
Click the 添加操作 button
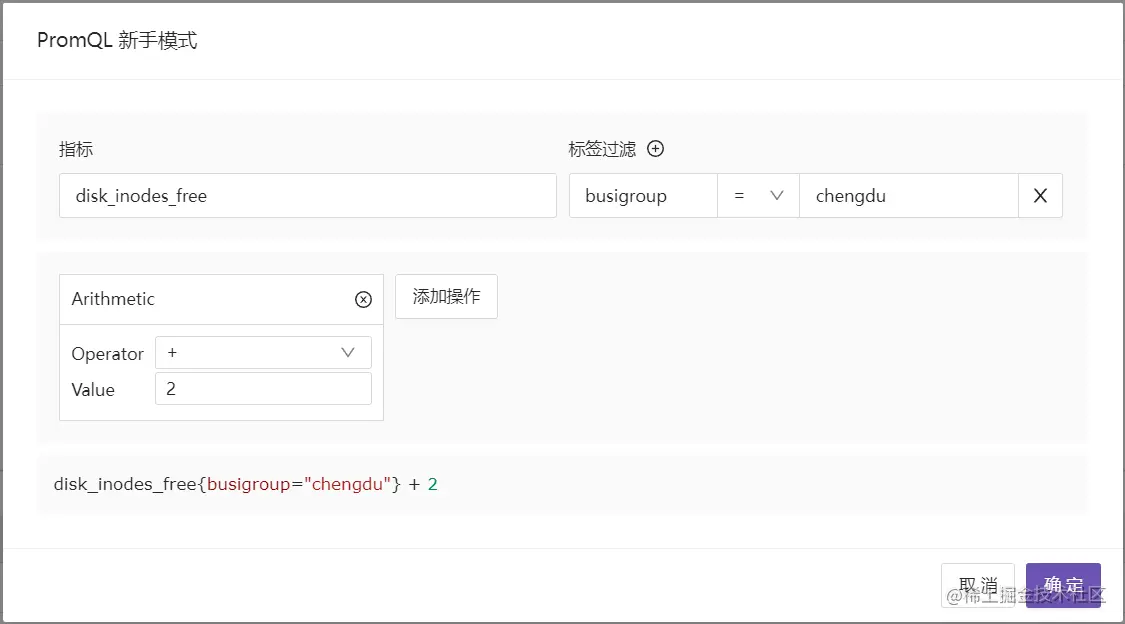pos(446,296)
